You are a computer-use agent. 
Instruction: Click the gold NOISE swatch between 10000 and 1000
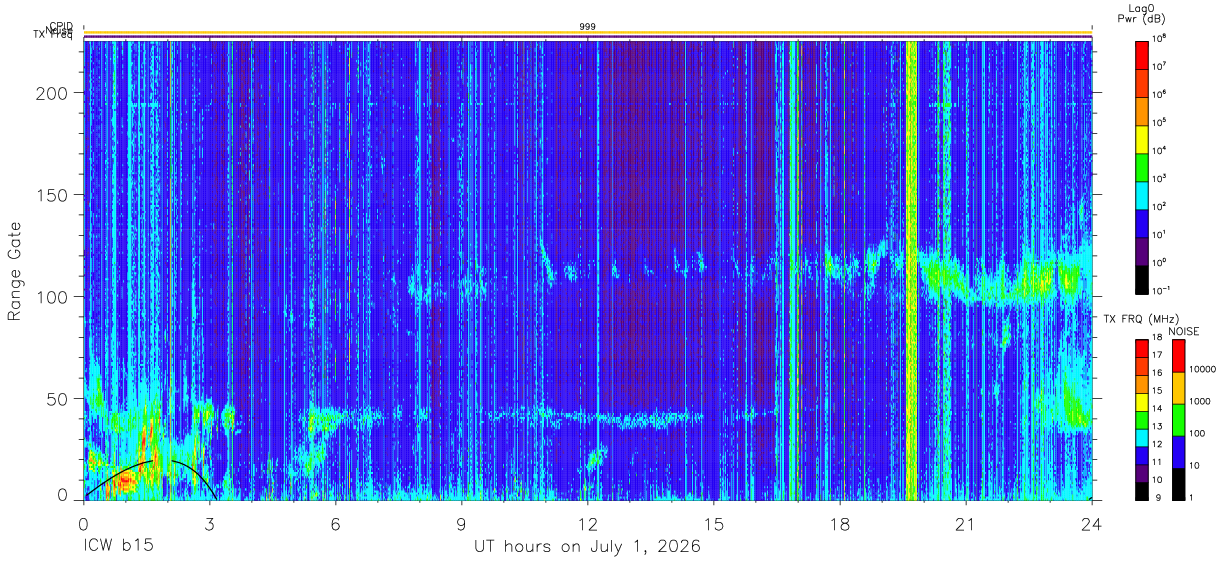(x=1178, y=388)
